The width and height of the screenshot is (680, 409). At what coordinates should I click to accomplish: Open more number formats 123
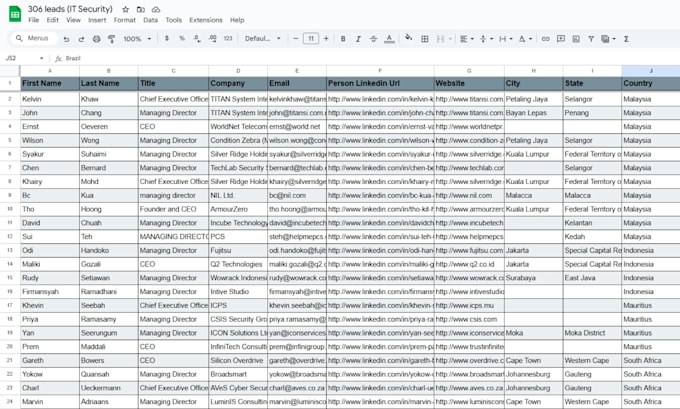pos(228,39)
